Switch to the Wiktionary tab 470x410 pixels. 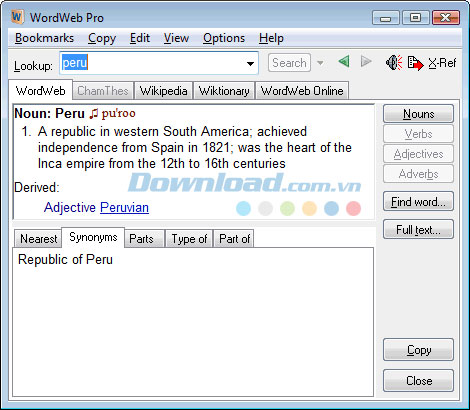pos(224,91)
